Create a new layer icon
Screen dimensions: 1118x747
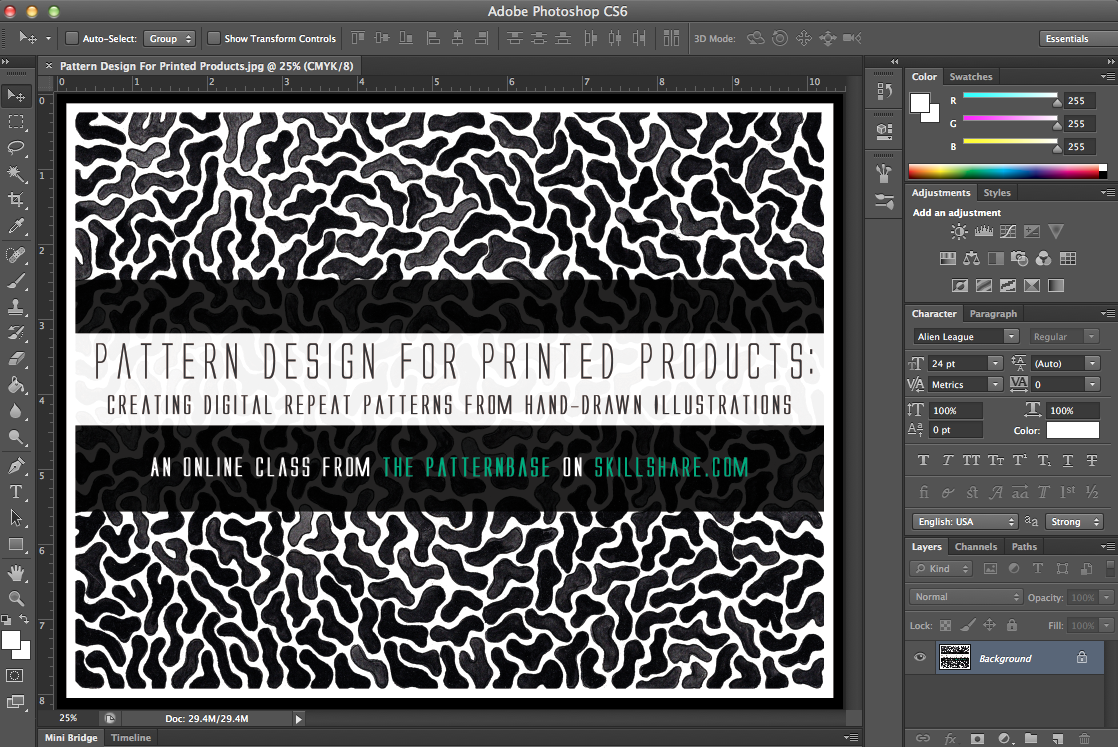click(x=1057, y=738)
